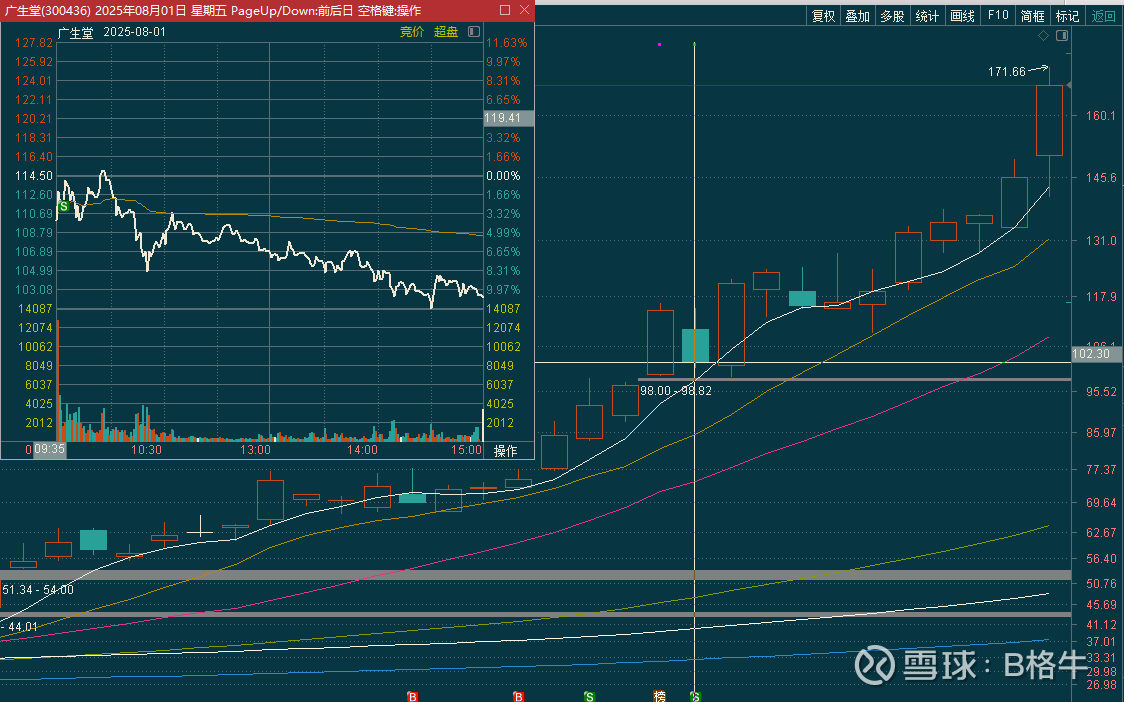Click the 复权 toolbar button

click(x=823, y=16)
